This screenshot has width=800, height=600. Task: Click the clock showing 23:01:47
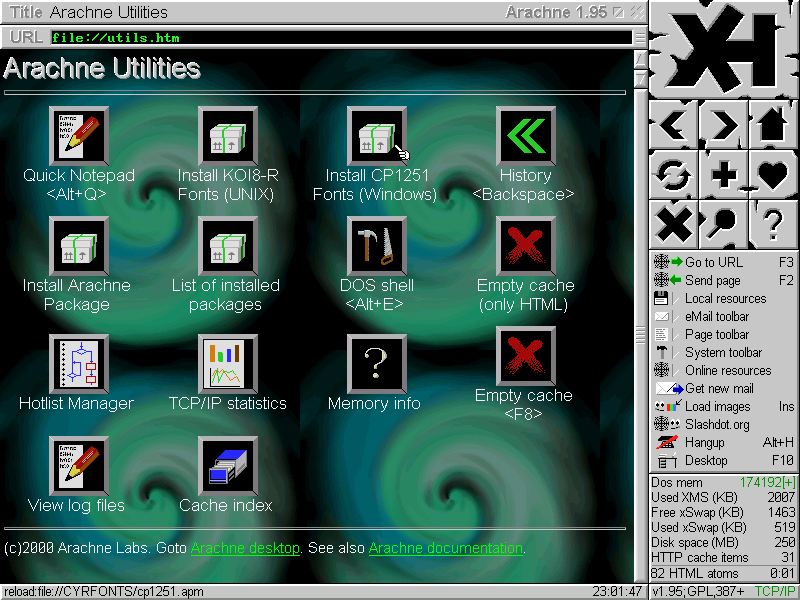[x=617, y=592]
